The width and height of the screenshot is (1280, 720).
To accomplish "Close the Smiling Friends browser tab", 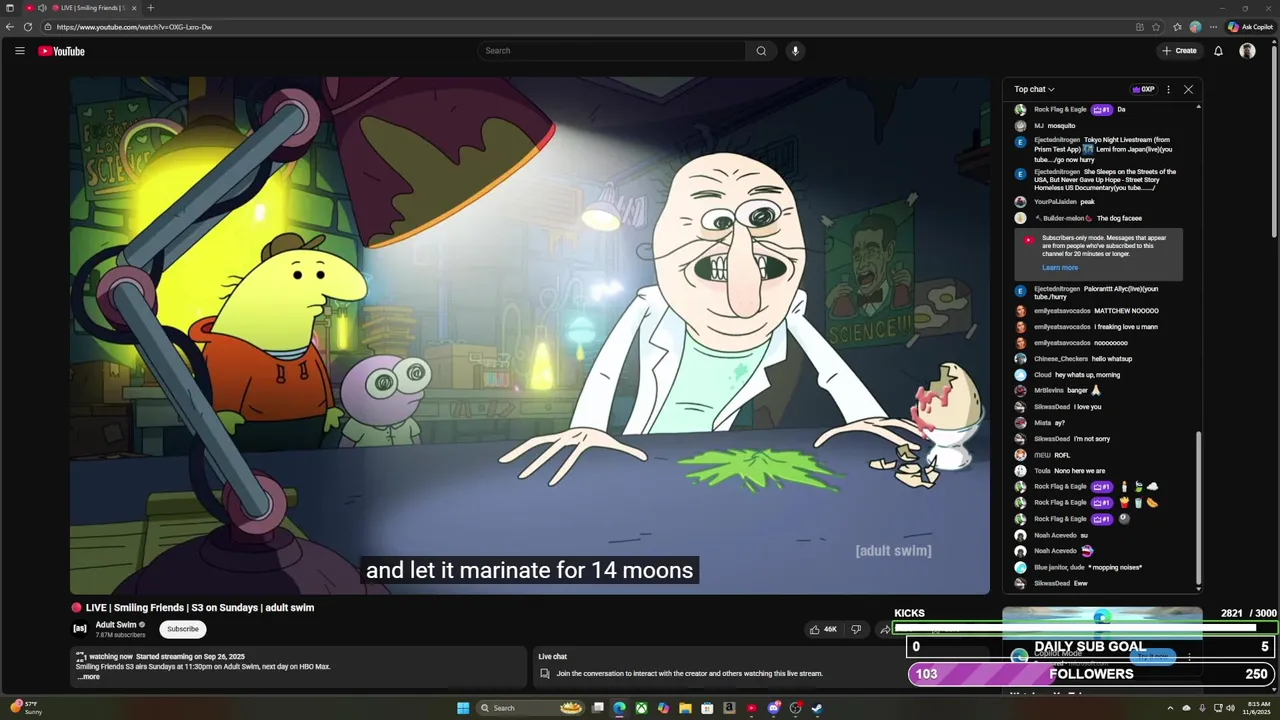I will 134,8.
